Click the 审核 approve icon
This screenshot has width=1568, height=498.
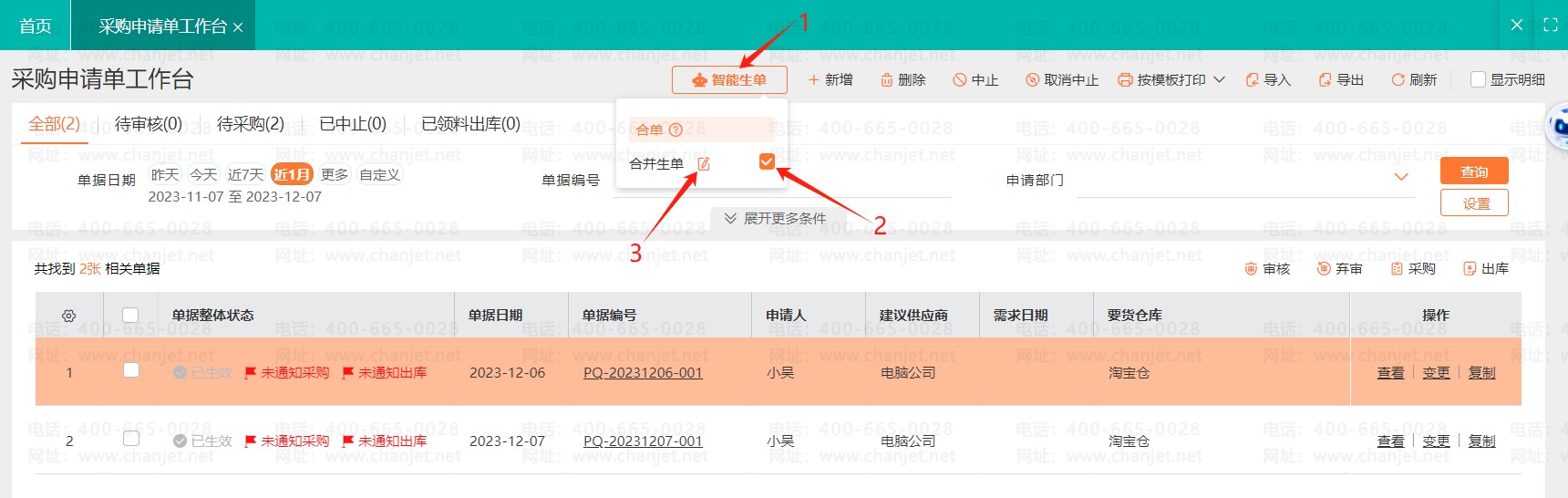(x=1251, y=269)
